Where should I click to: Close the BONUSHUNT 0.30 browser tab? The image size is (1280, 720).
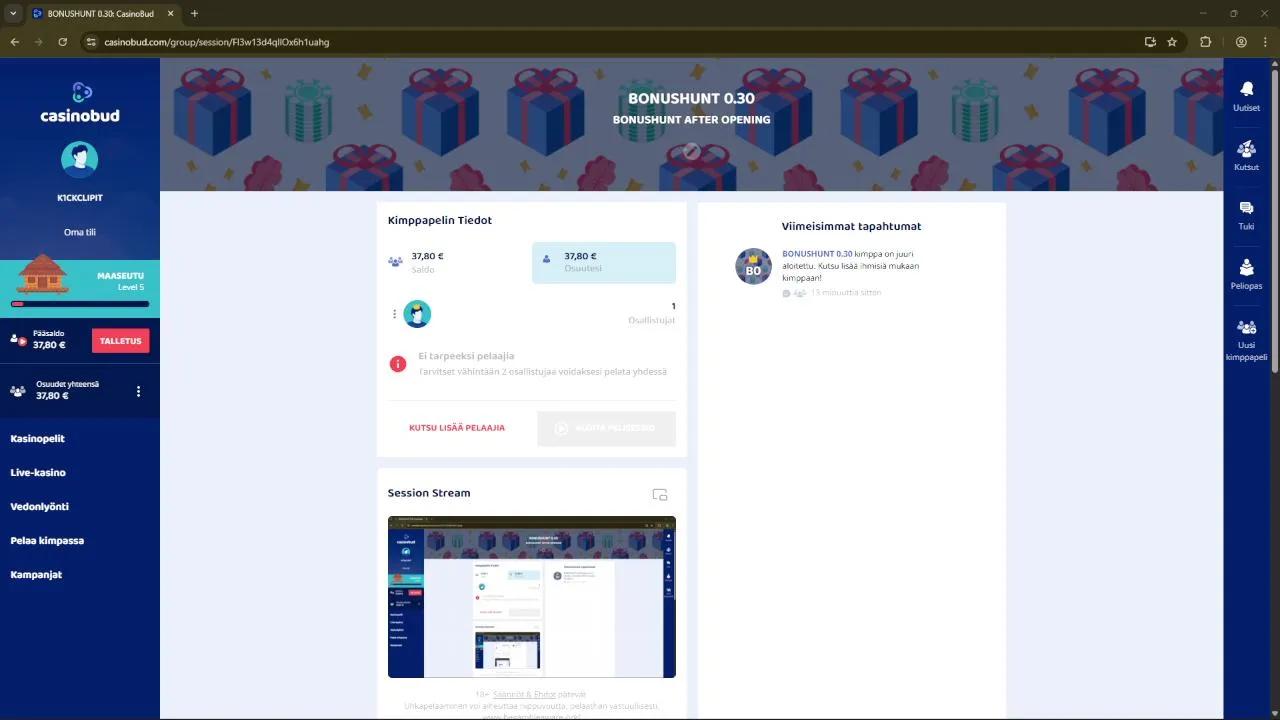coord(168,14)
